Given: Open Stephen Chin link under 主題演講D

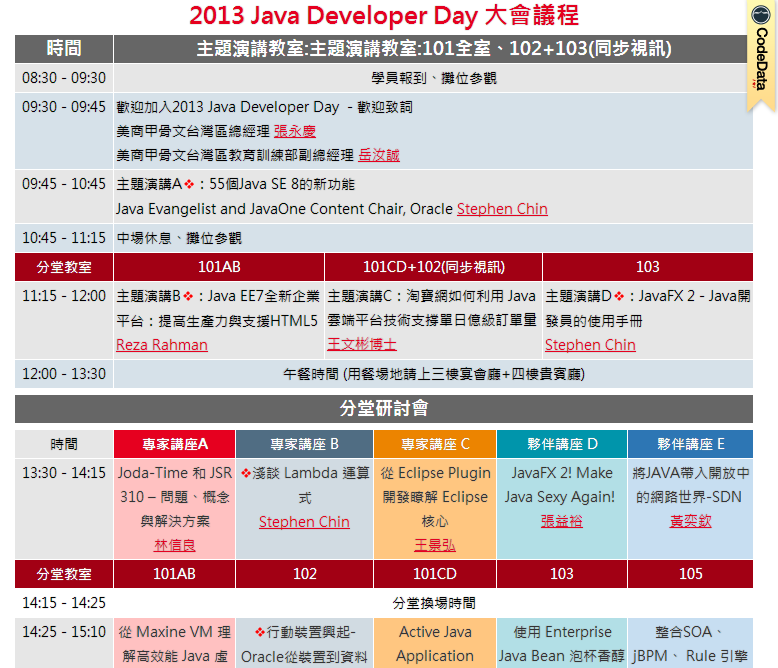Looking at the screenshot, I should click(590, 345).
